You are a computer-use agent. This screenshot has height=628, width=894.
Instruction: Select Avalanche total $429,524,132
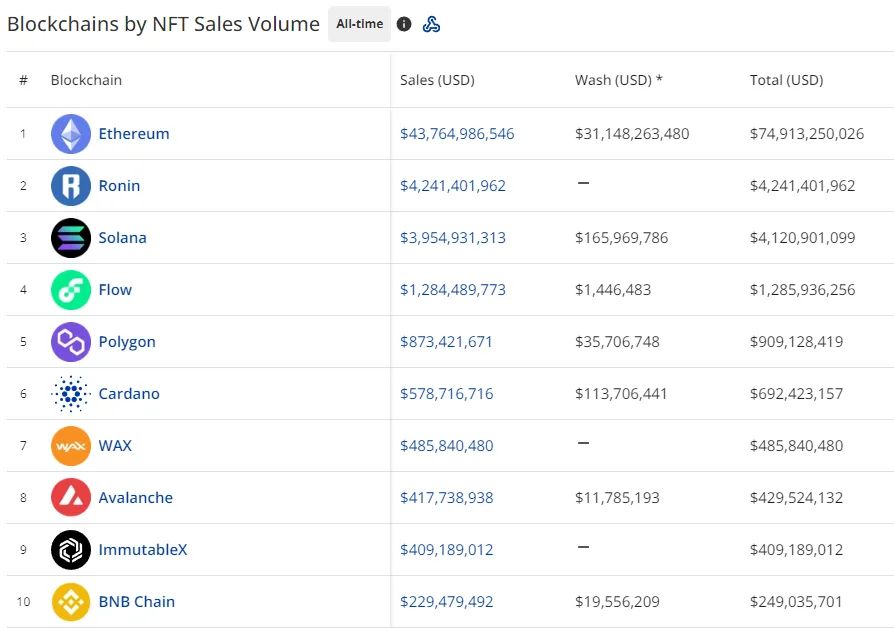click(797, 497)
